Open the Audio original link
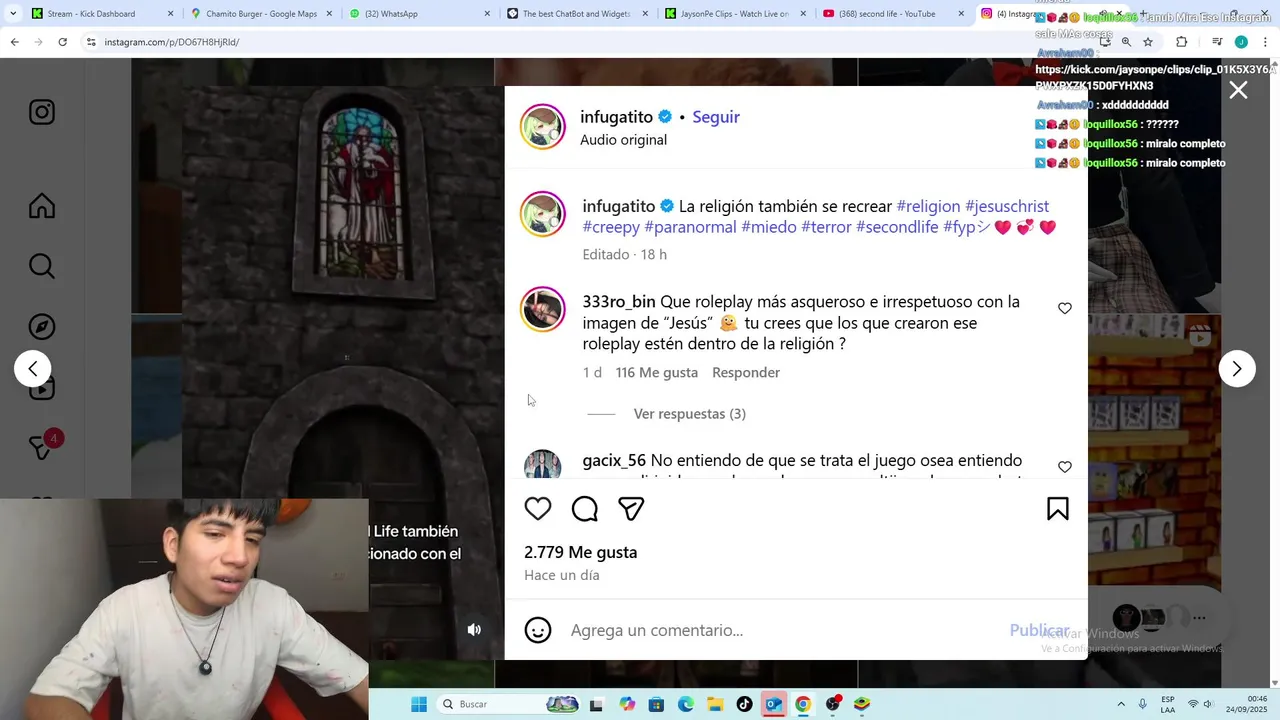The width and height of the screenshot is (1280, 720). tap(623, 140)
